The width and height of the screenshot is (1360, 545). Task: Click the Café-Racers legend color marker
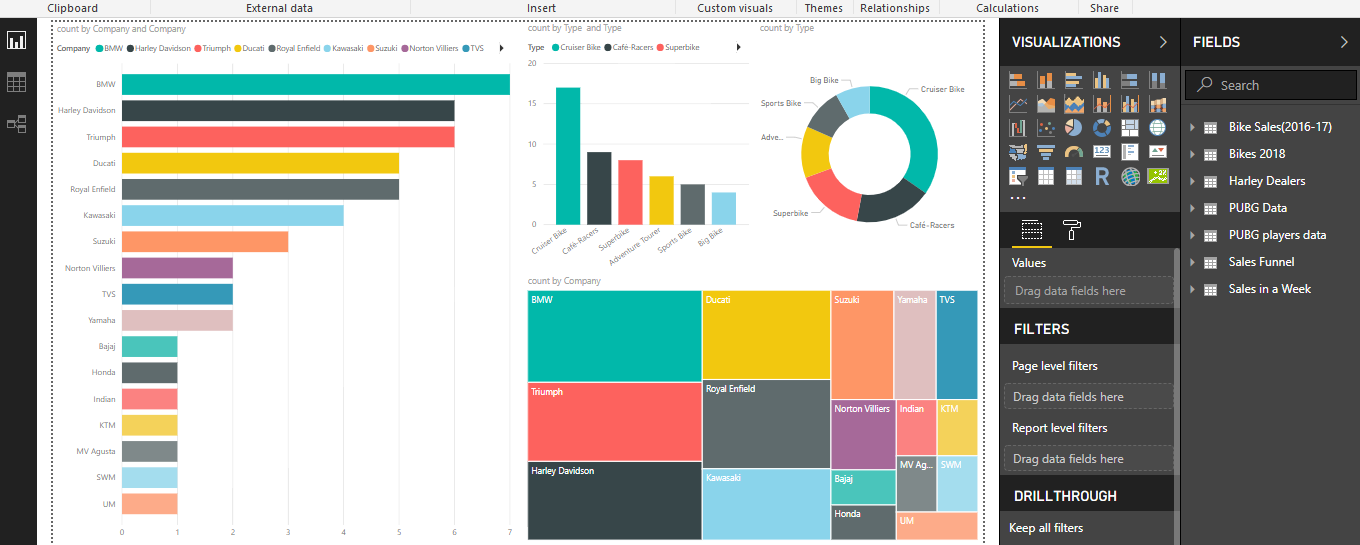click(607, 47)
